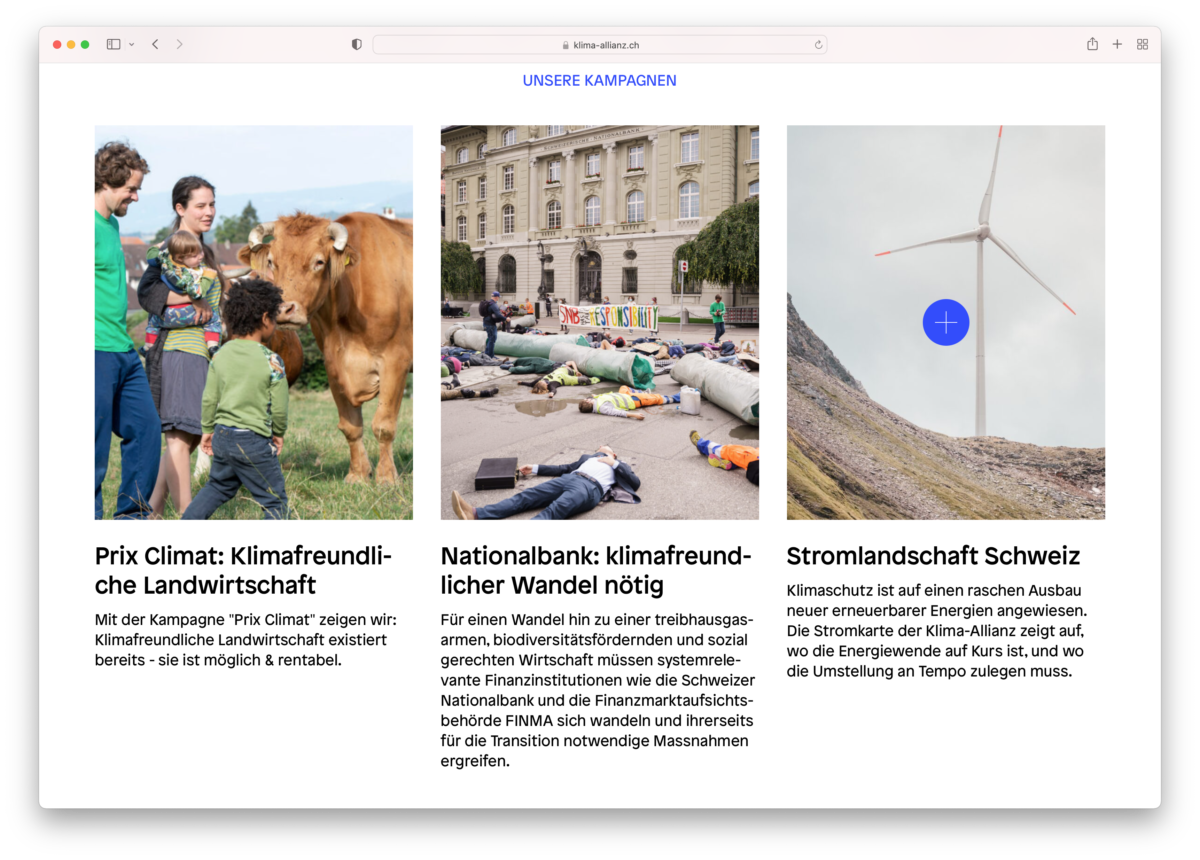This screenshot has height=860, width=1200.
Task: Open the Nationalbank: klimafreundlicher Wandel nötig heading
Action: (x=595, y=570)
